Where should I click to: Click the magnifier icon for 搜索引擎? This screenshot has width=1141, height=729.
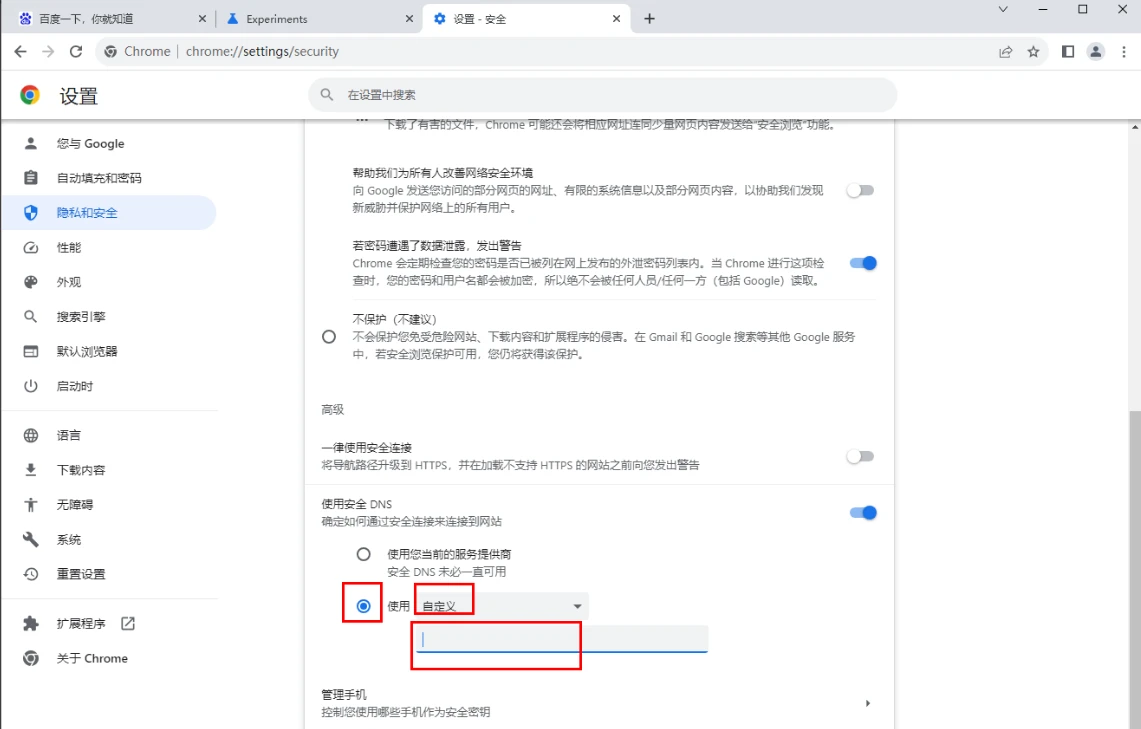tap(31, 316)
